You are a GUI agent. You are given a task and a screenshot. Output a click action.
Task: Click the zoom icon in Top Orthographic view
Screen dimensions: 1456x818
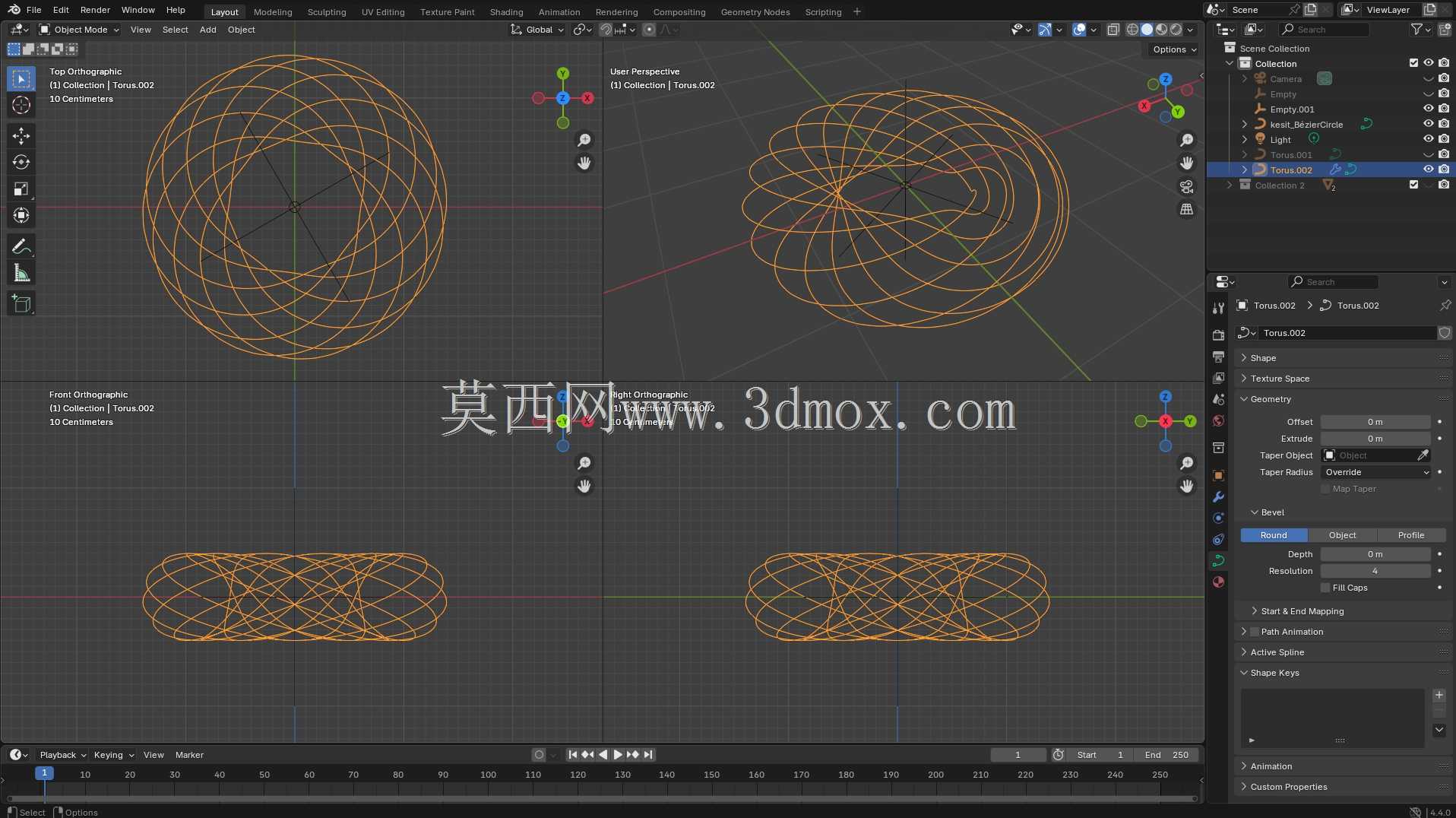584,140
